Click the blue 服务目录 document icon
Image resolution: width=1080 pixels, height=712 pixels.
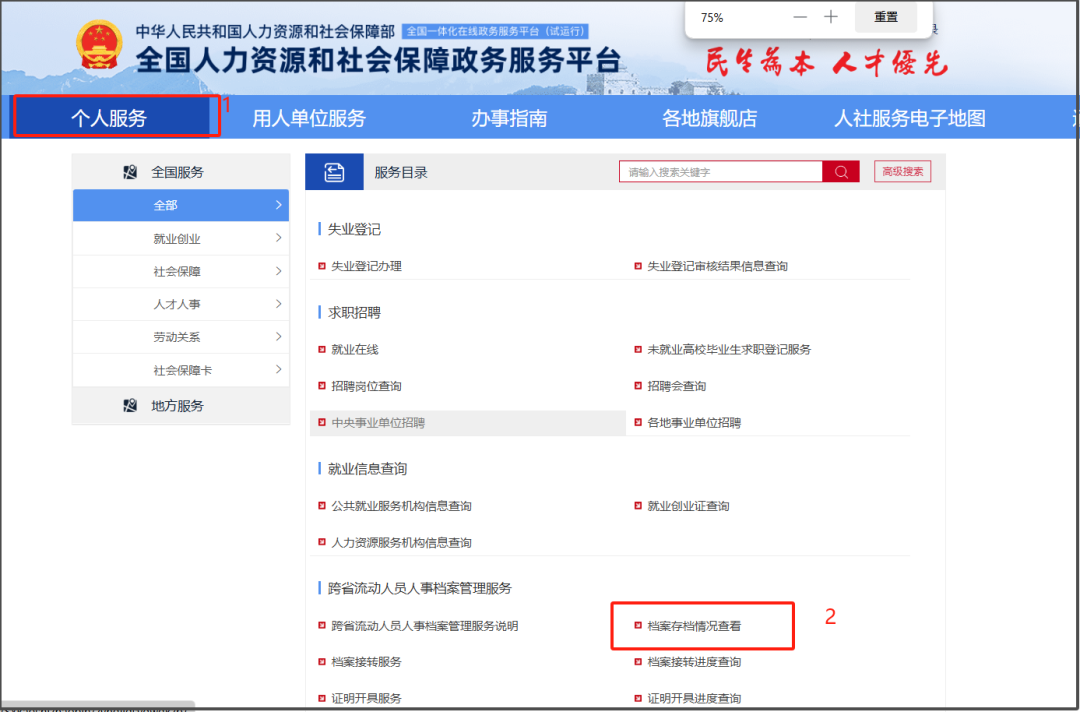point(334,171)
